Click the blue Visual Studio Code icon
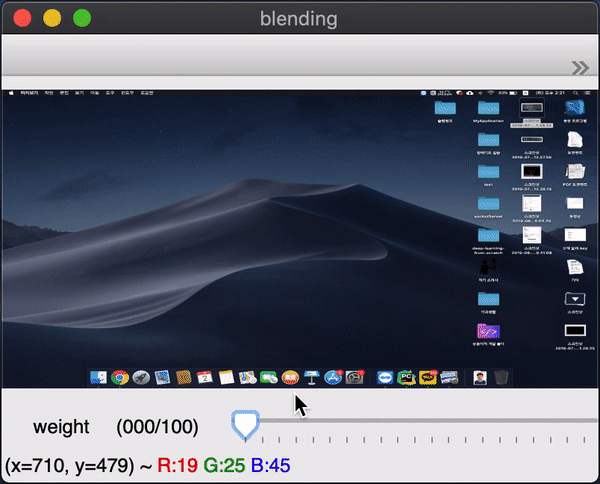The height and width of the screenshot is (484, 600). pos(575,108)
